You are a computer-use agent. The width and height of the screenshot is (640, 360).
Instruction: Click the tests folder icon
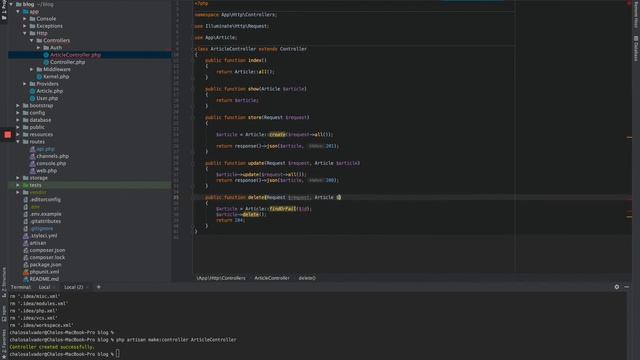26,185
